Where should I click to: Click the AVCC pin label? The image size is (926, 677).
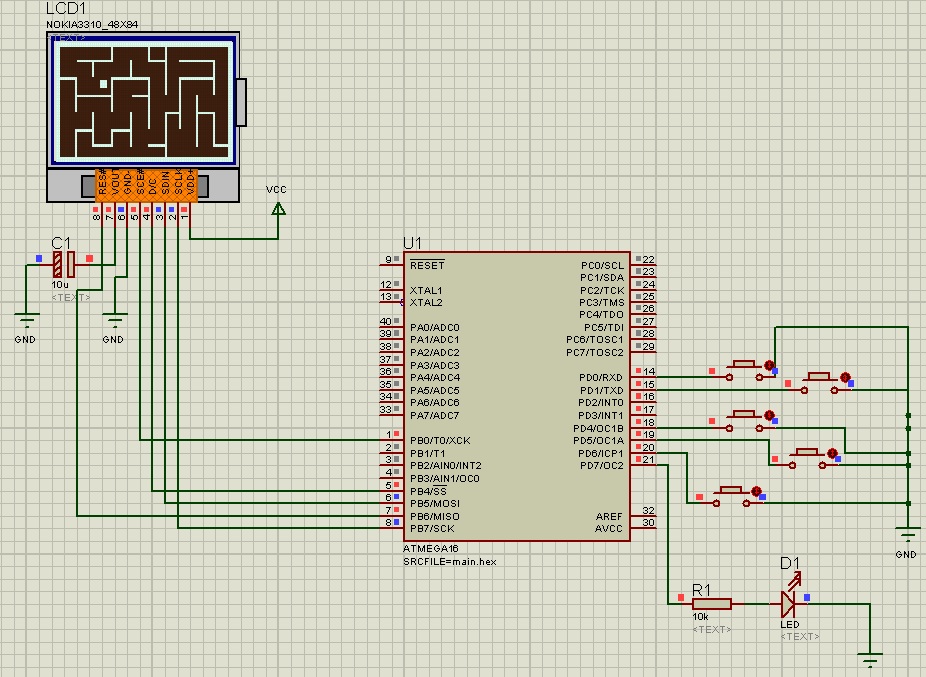[608, 529]
